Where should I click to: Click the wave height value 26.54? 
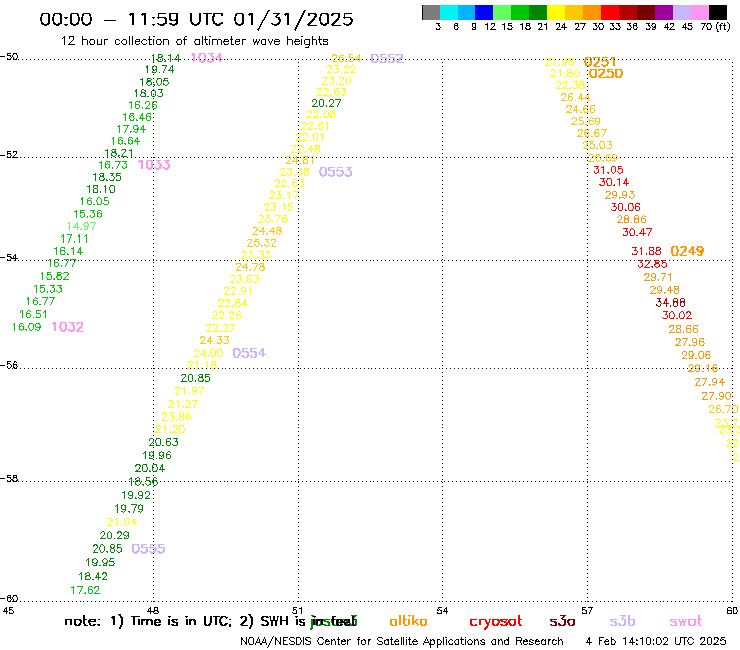click(x=346, y=58)
